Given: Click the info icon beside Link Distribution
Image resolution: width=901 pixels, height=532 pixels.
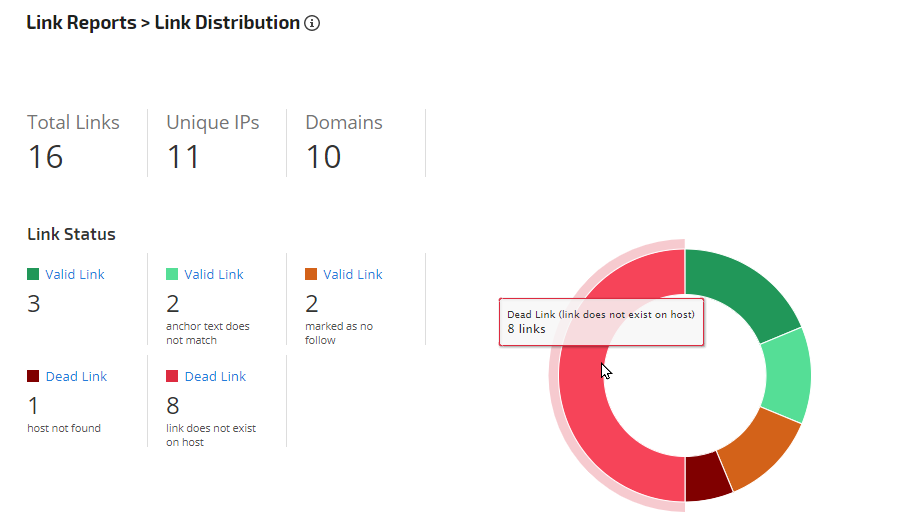Looking at the screenshot, I should 312,23.
